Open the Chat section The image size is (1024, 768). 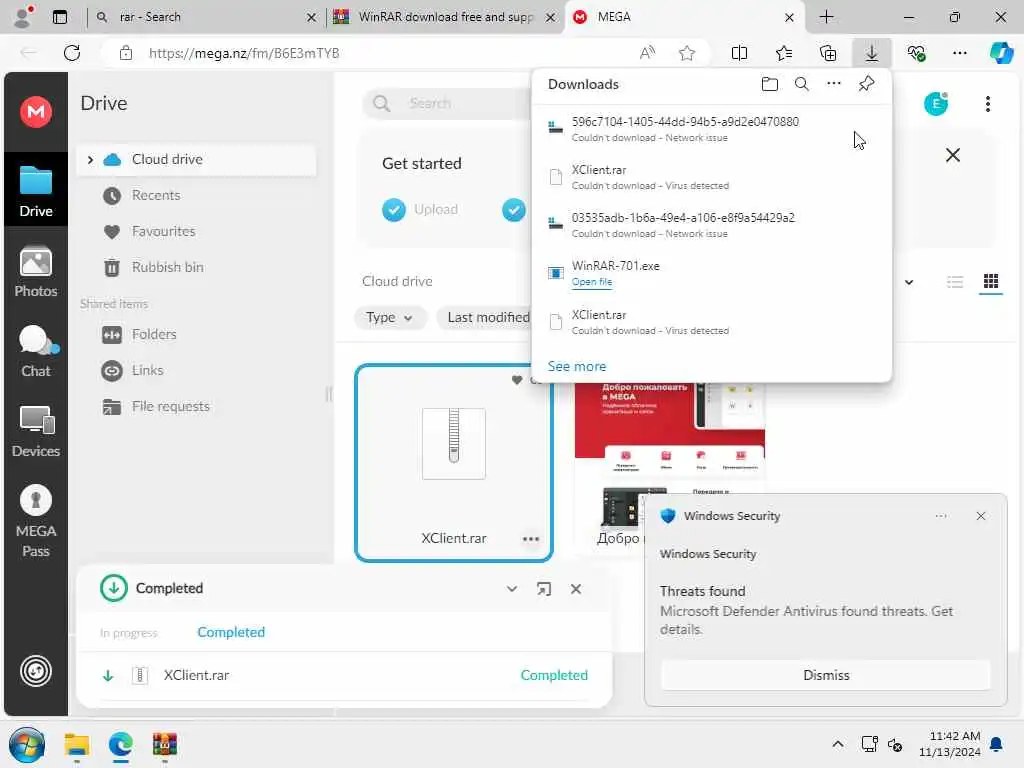tap(36, 351)
